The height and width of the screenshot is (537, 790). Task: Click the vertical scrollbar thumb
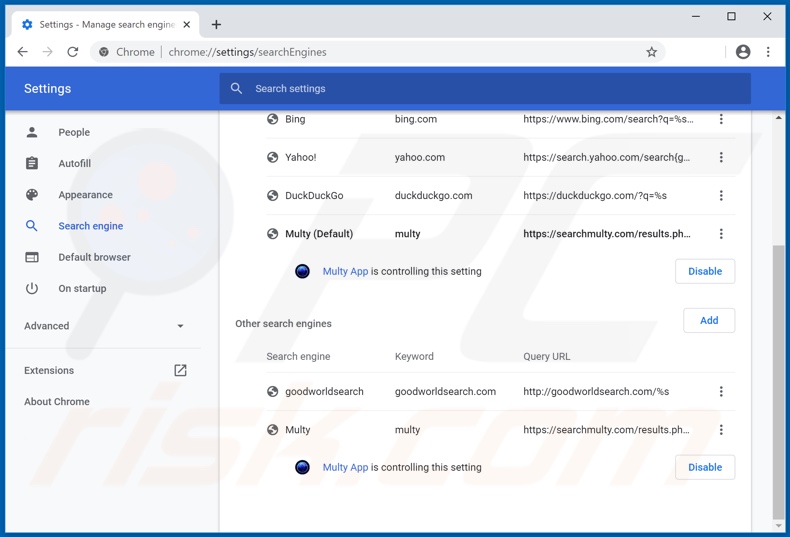click(778, 382)
